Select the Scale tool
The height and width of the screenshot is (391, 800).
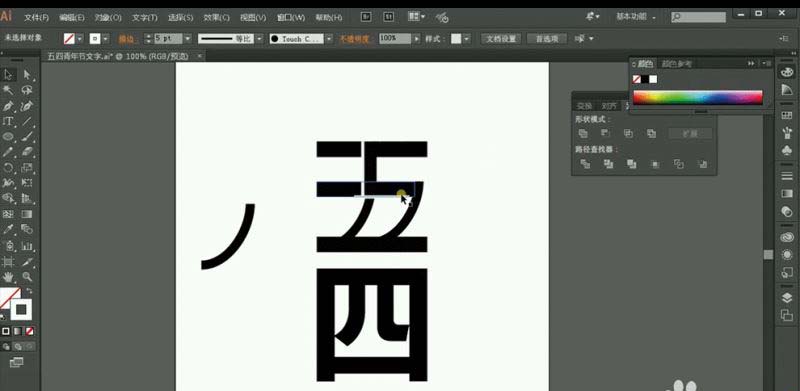[x=27, y=167]
